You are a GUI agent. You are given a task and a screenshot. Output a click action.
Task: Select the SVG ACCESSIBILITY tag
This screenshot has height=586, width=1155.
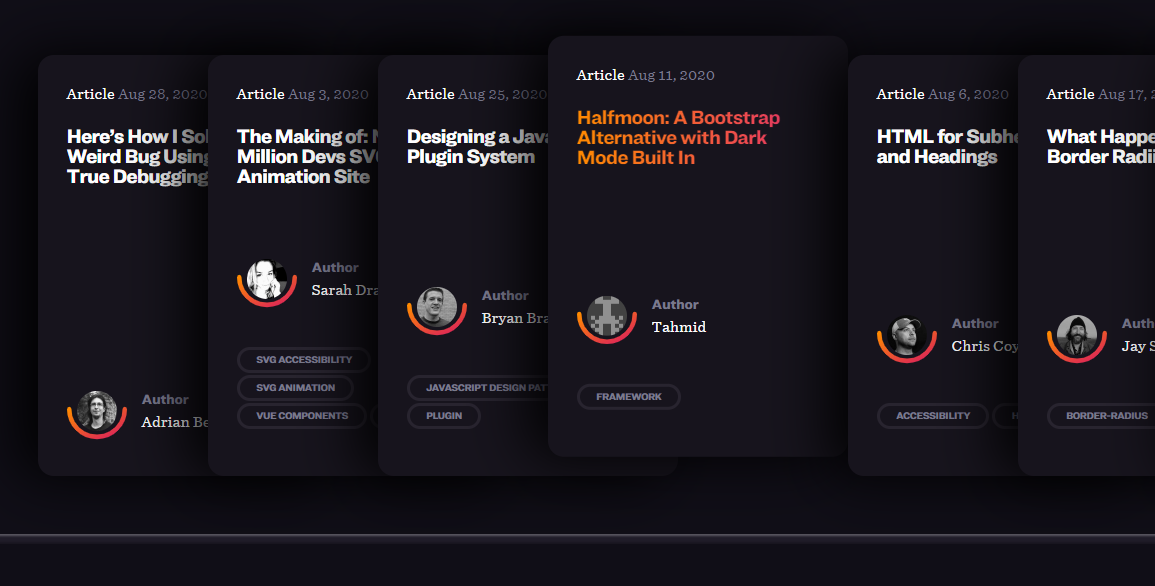coord(304,360)
